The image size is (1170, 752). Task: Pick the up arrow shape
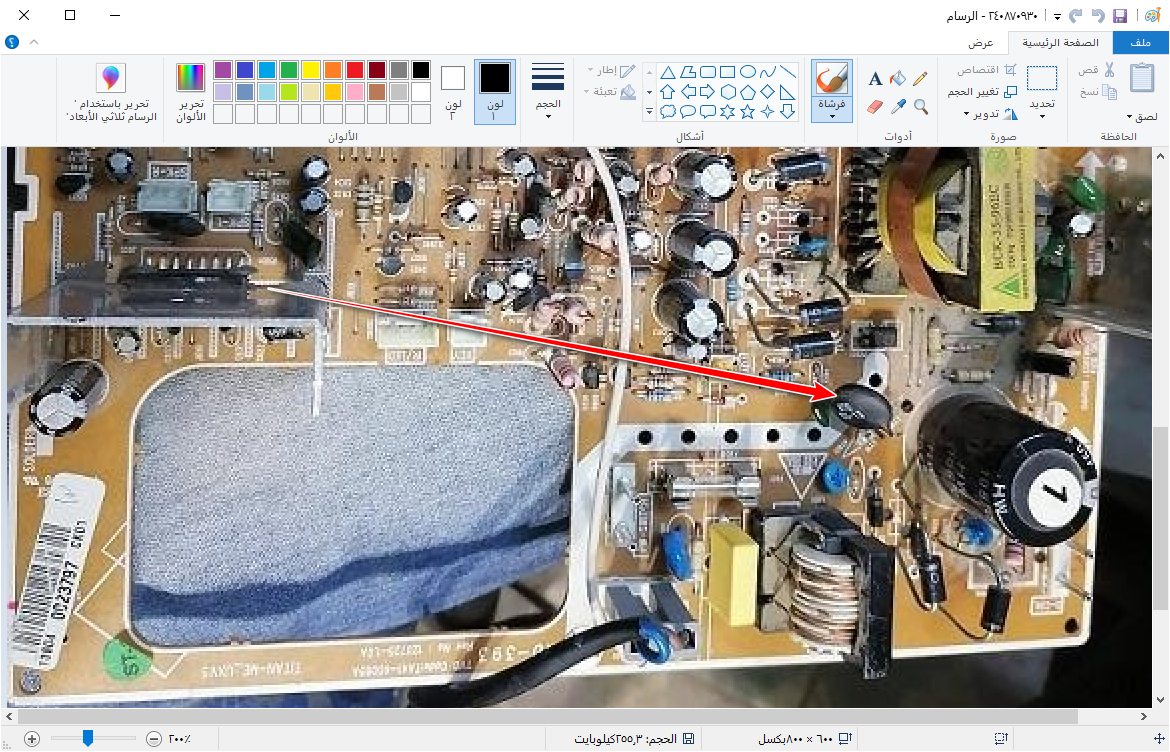point(668,92)
